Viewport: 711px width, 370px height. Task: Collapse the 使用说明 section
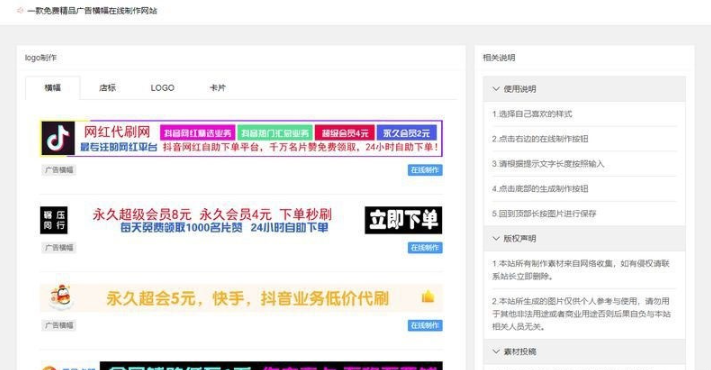pos(584,89)
